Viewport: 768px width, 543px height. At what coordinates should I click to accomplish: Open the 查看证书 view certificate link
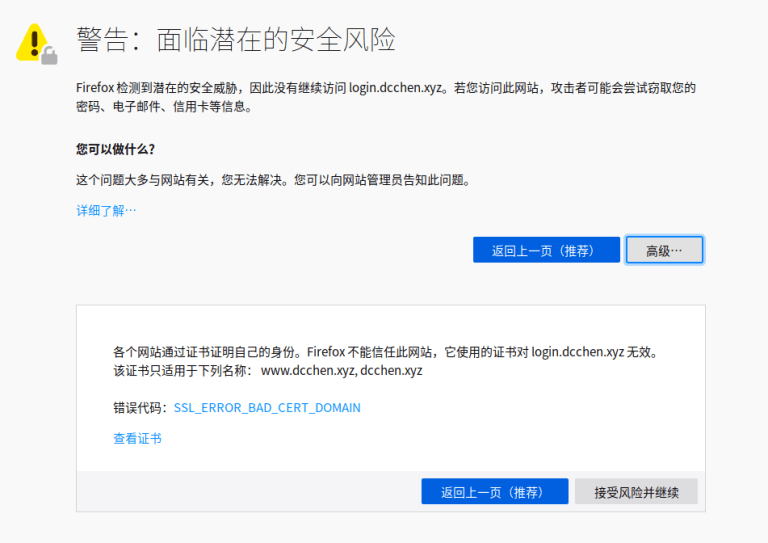coord(137,438)
